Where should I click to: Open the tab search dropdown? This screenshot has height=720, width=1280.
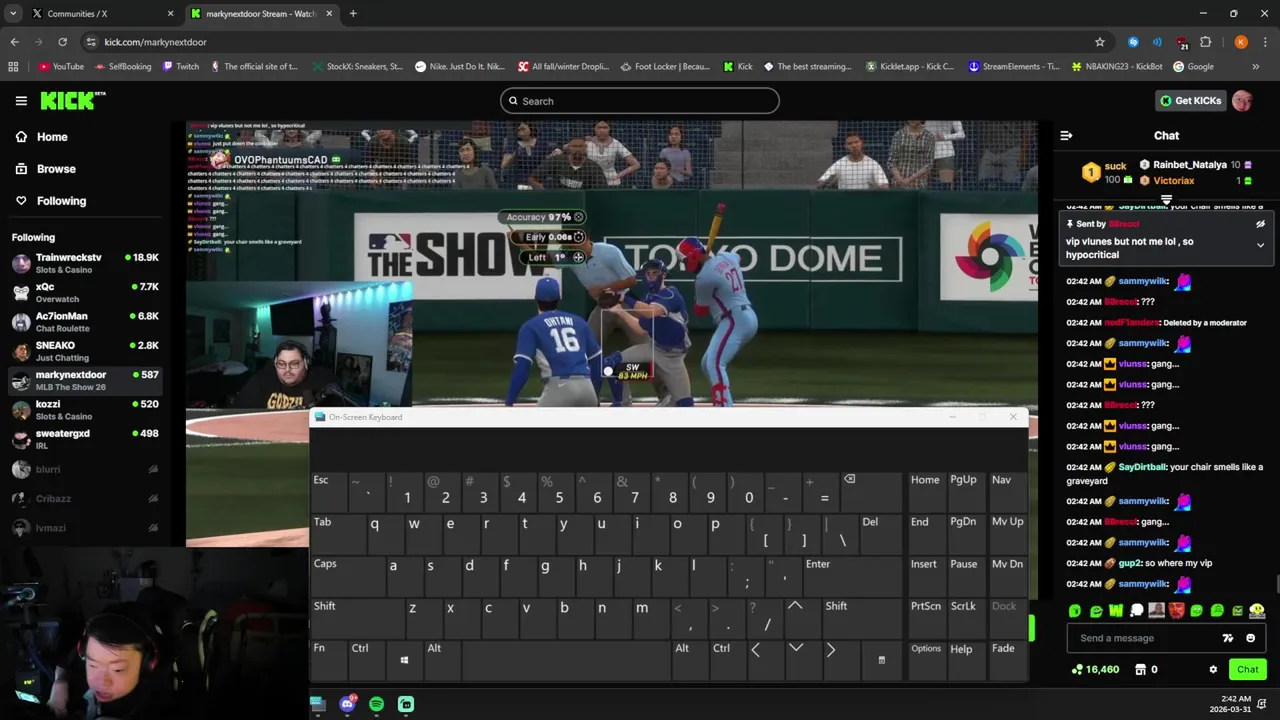pyautogui.click(x=13, y=14)
